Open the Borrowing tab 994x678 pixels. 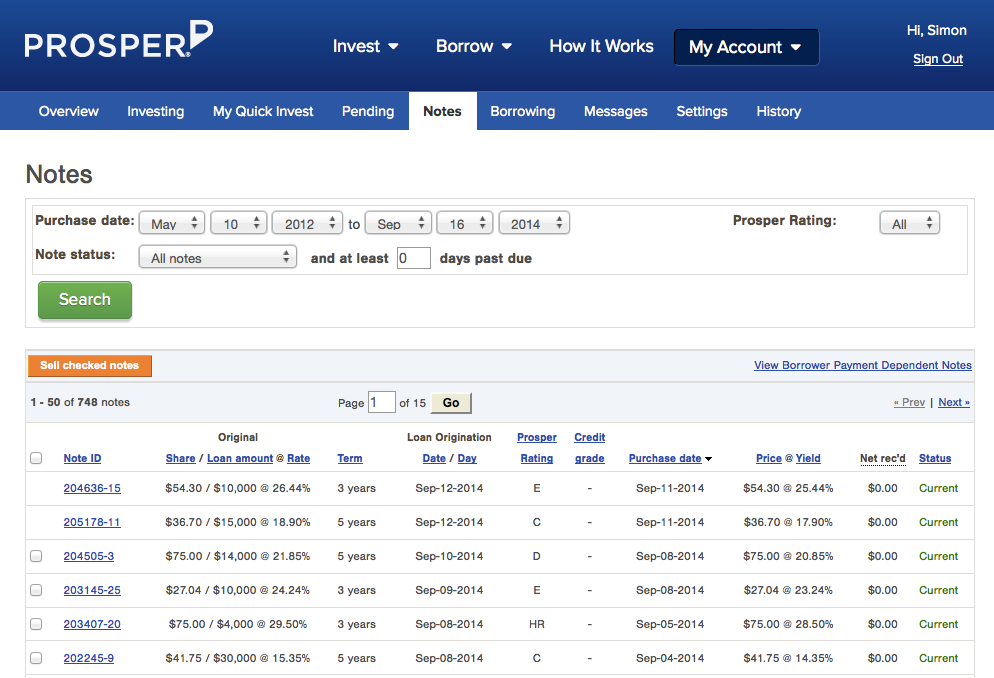(x=522, y=112)
